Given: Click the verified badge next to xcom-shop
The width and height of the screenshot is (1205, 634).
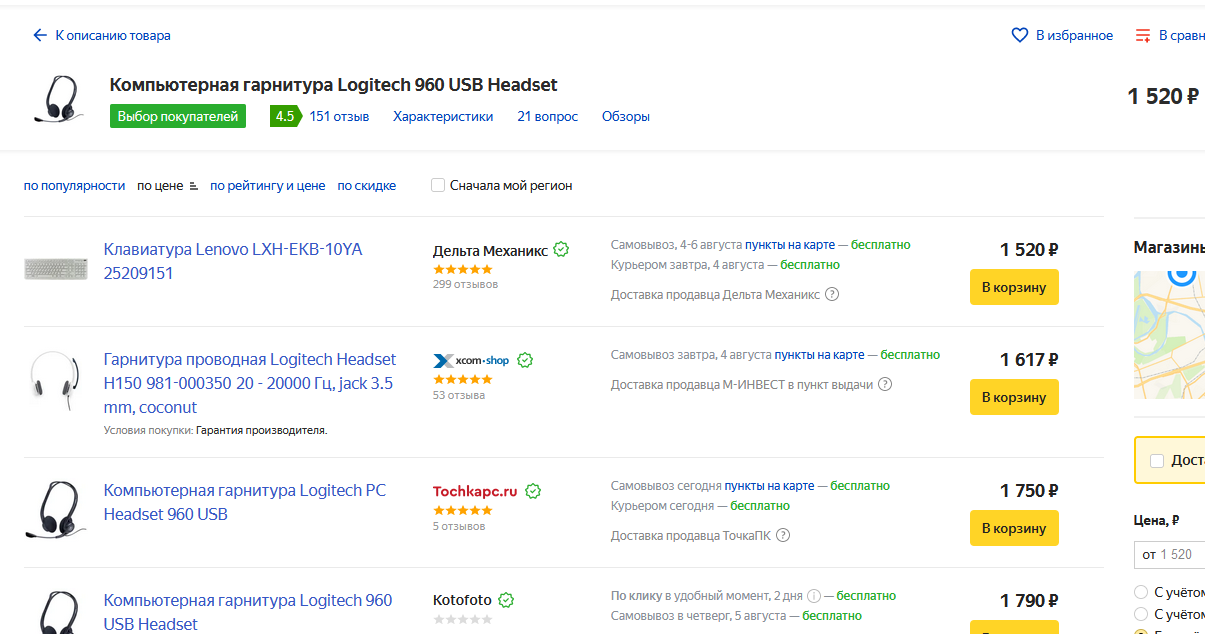Looking at the screenshot, I should click(x=525, y=360).
